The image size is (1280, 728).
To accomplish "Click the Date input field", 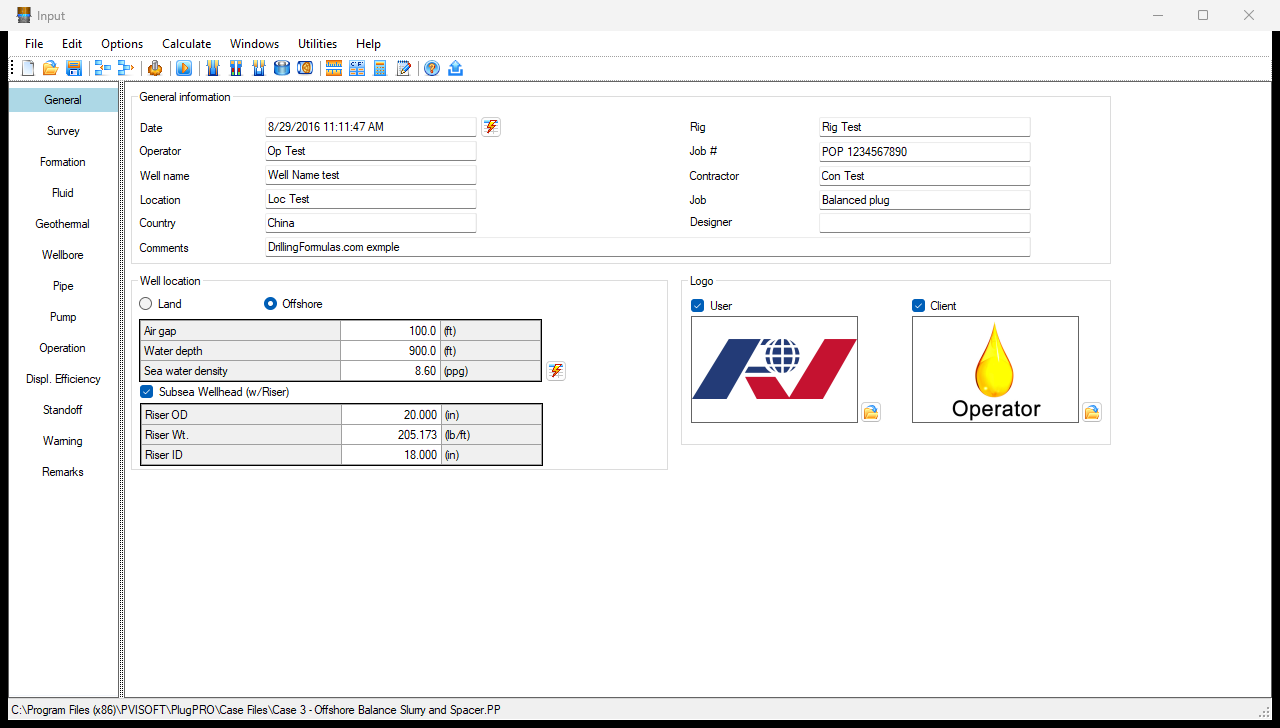I will pos(370,127).
